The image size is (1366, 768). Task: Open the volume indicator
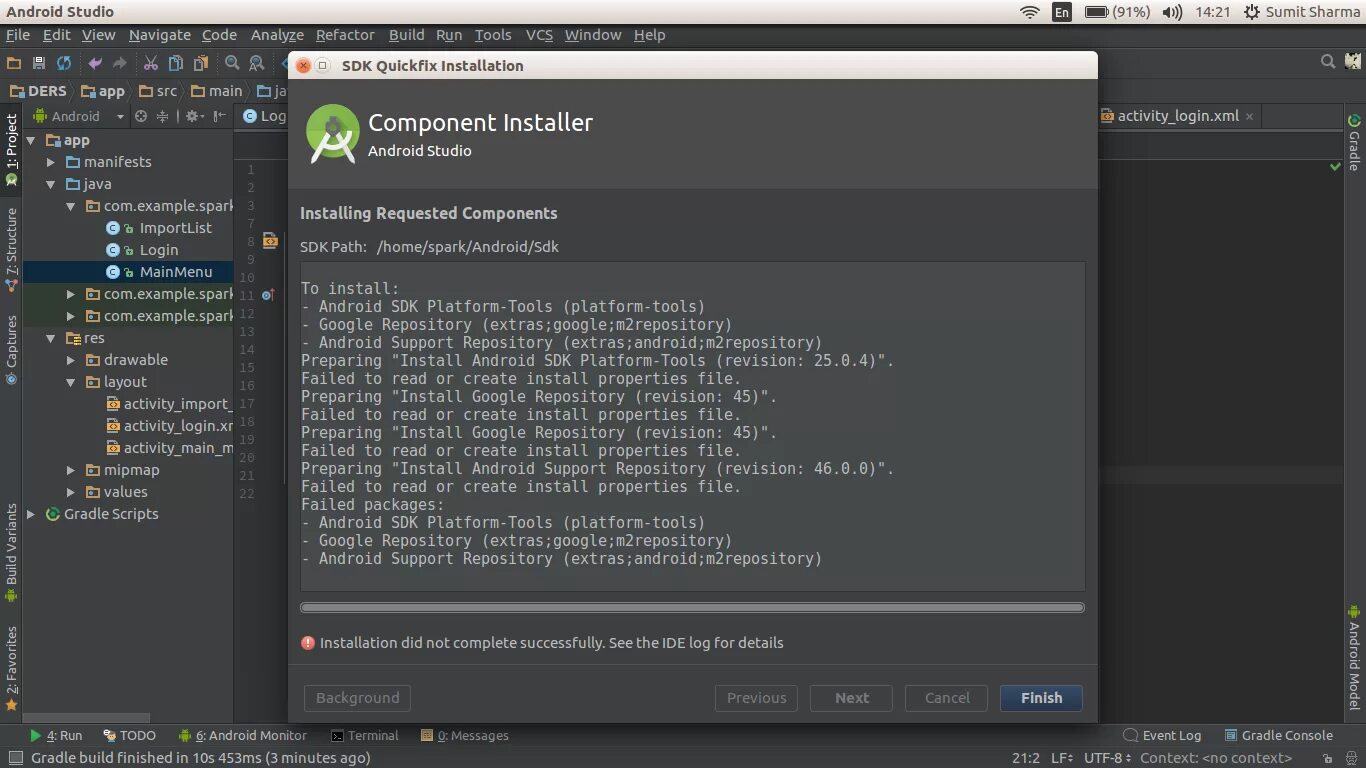(x=1173, y=12)
